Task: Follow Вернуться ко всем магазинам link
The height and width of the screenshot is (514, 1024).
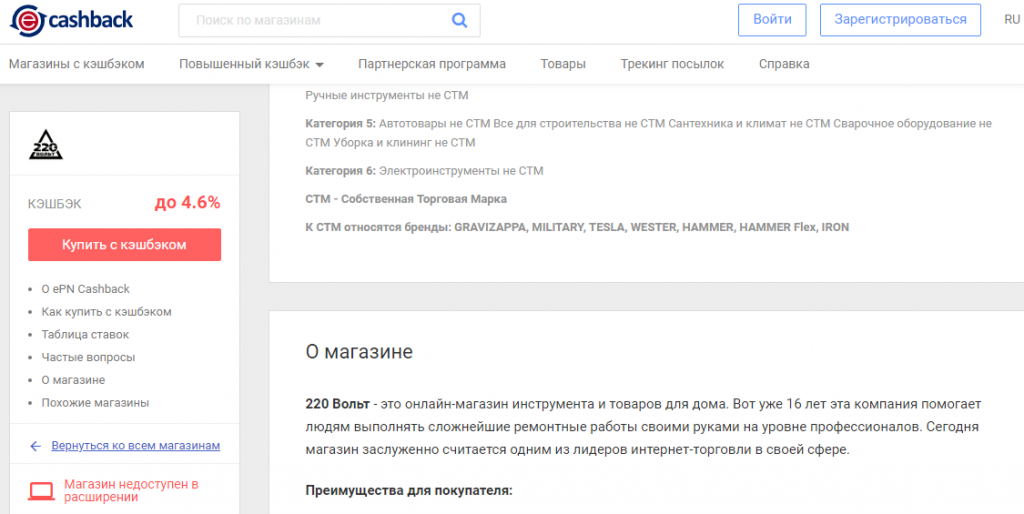Action: tap(135, 446)
